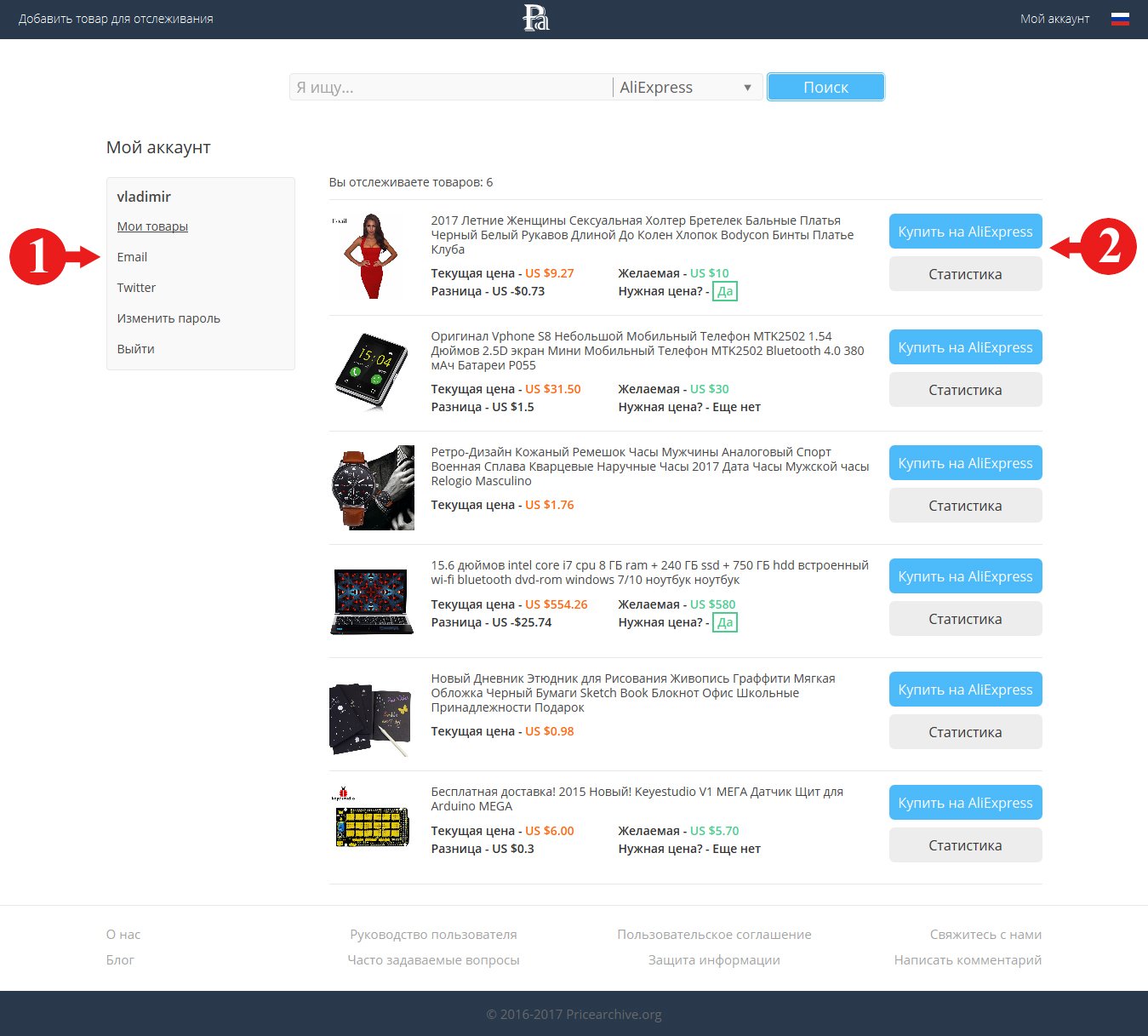Click current price US $9.27
This screenshot has height=1036, width=1148.
[x=550, y=273]
